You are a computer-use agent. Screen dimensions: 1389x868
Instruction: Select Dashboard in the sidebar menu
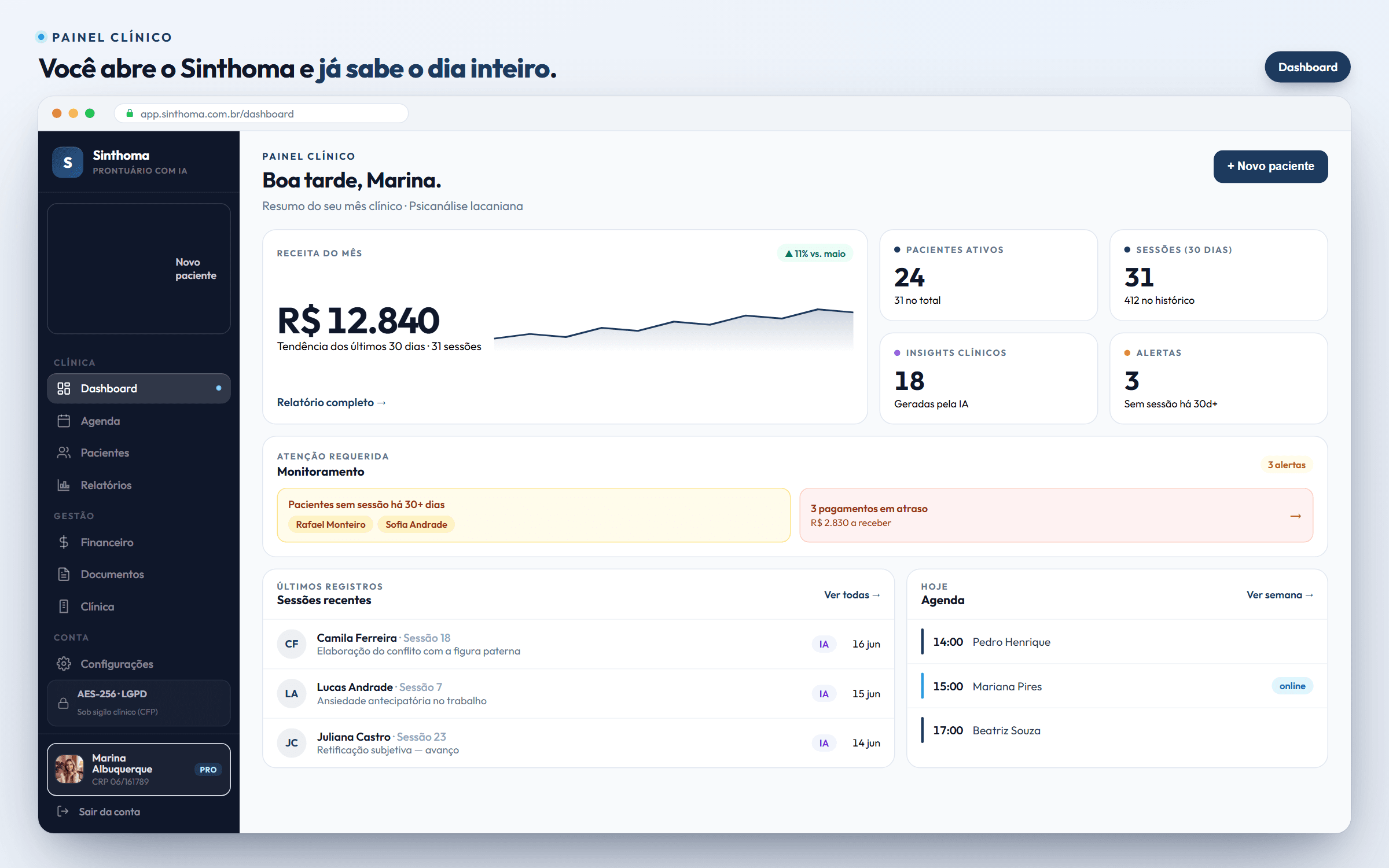click(139, 388)
